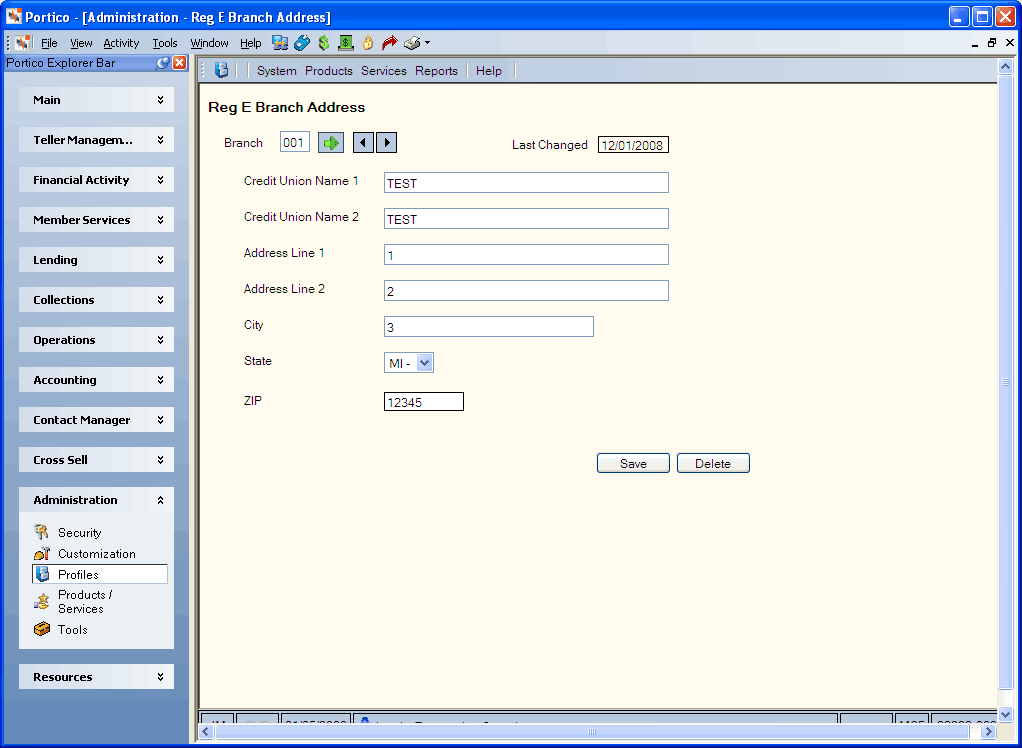Click the horizontal scrollbar right arrow
Screen dimensions: 1022x748
pyautogui.click(x=989, y=732)
